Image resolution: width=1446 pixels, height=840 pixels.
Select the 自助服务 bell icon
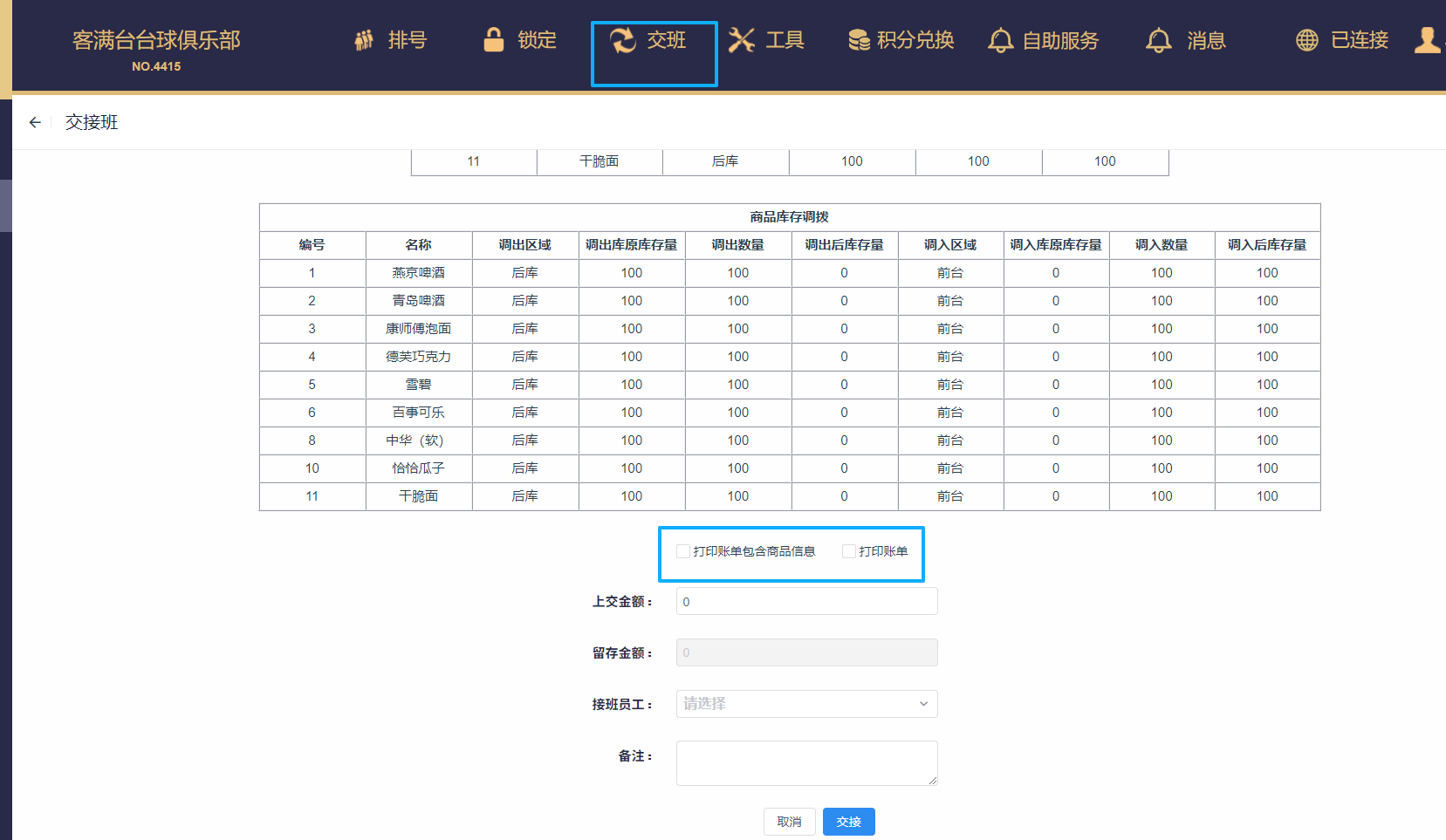coord(1000,39)
